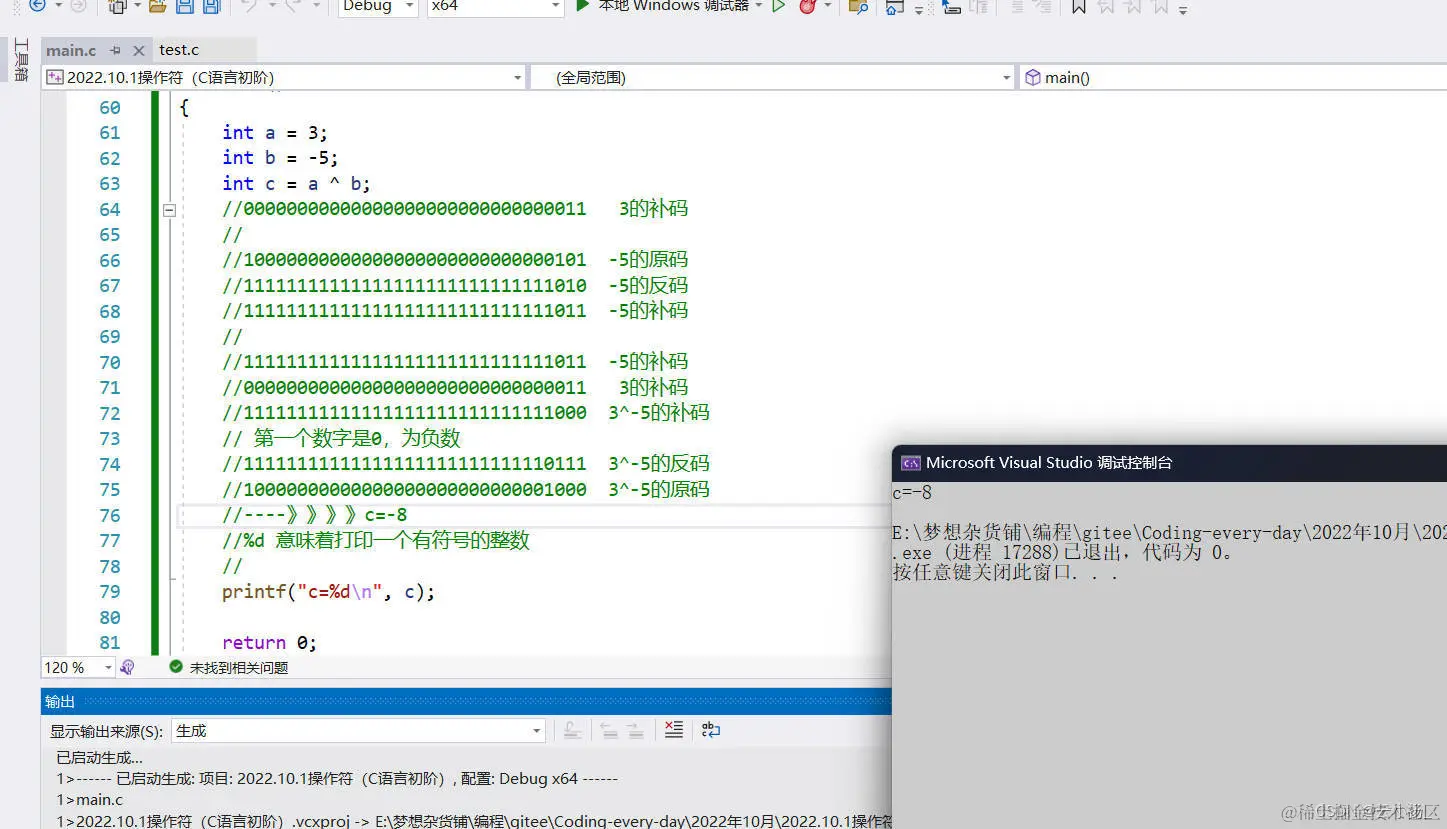Open the x64 platform dropdown
1447x829 pixels.
pyautogui.click(x=496, y=6)
